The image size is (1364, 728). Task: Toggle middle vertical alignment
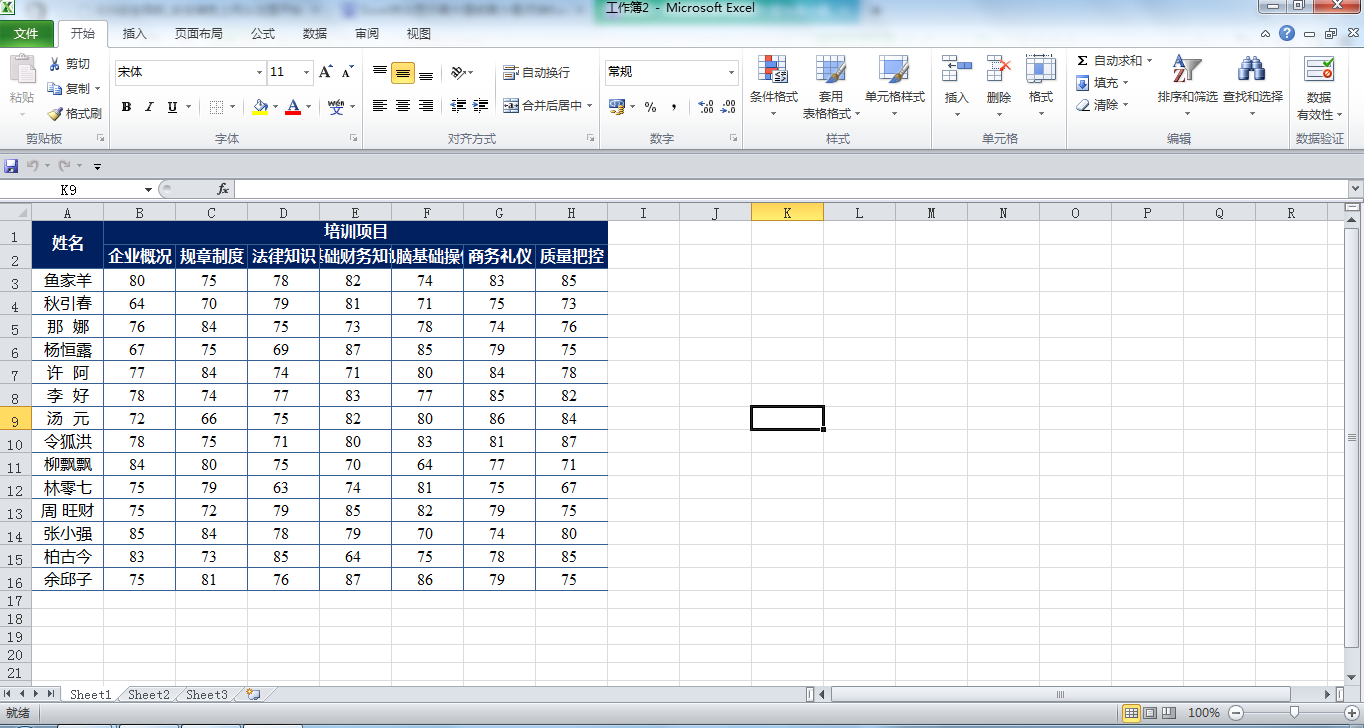(x=403, y=72)
